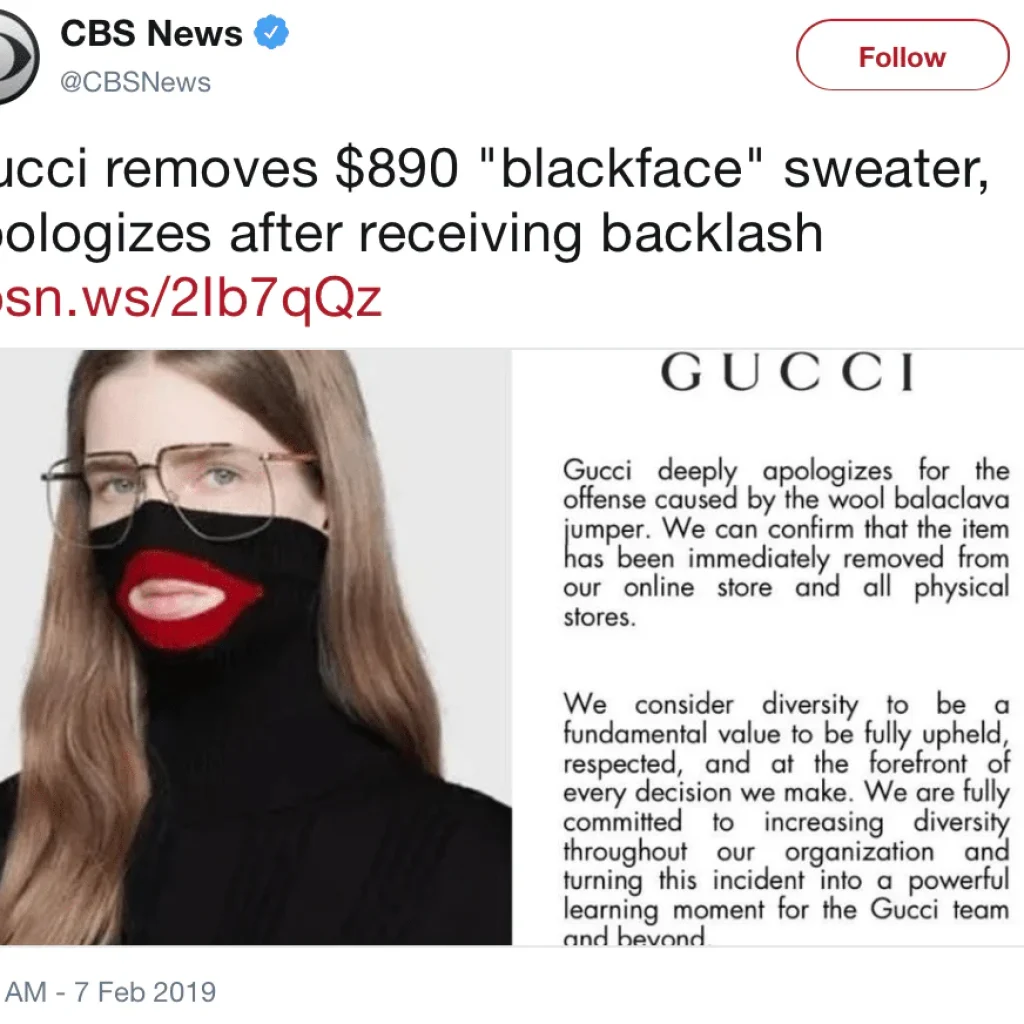Click the $890 price in tweet text
Image resolution: width=1024 pixels, height=1024 pixels.
tap(396, 168)
